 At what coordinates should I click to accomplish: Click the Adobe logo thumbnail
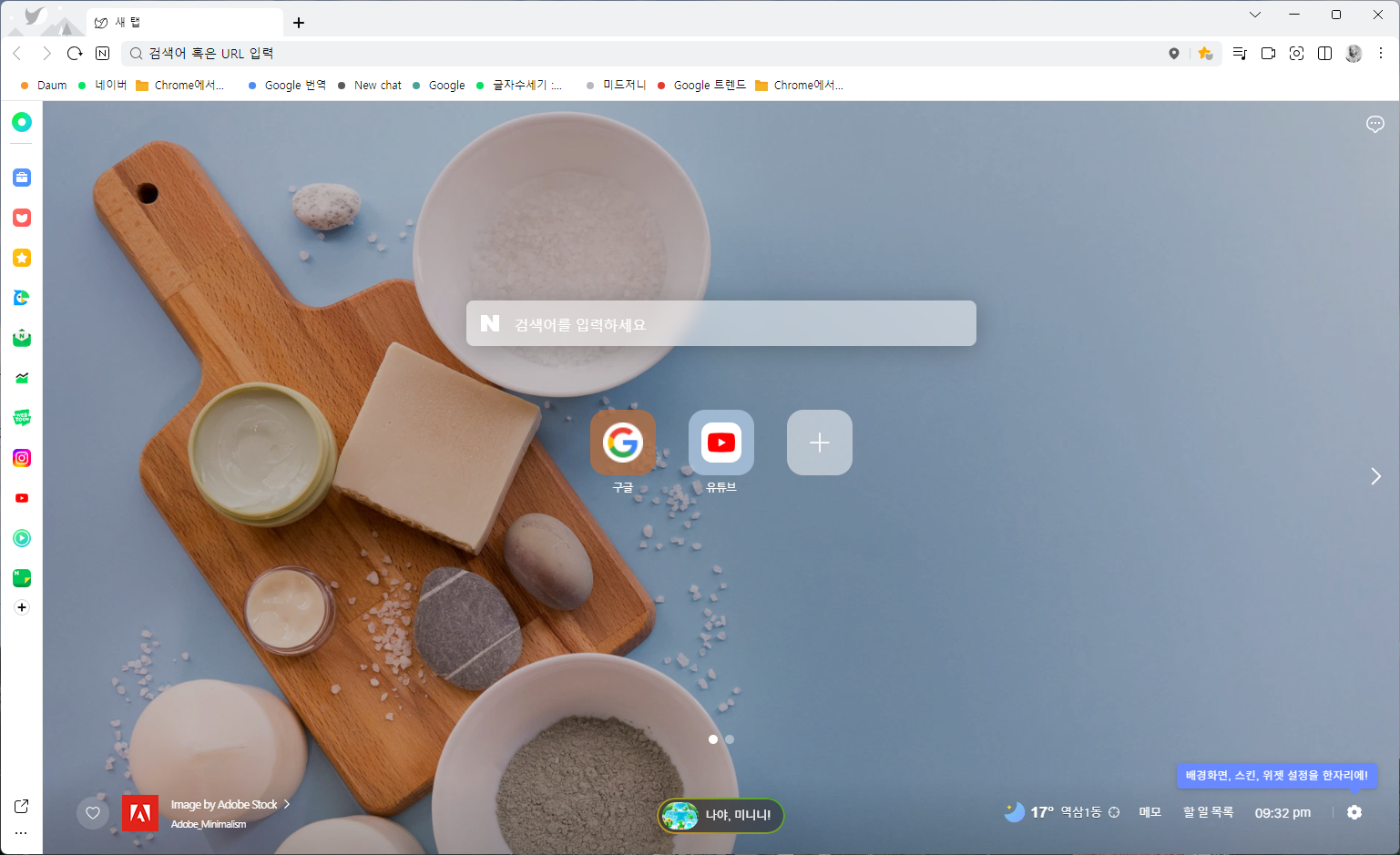pos(140,813)
